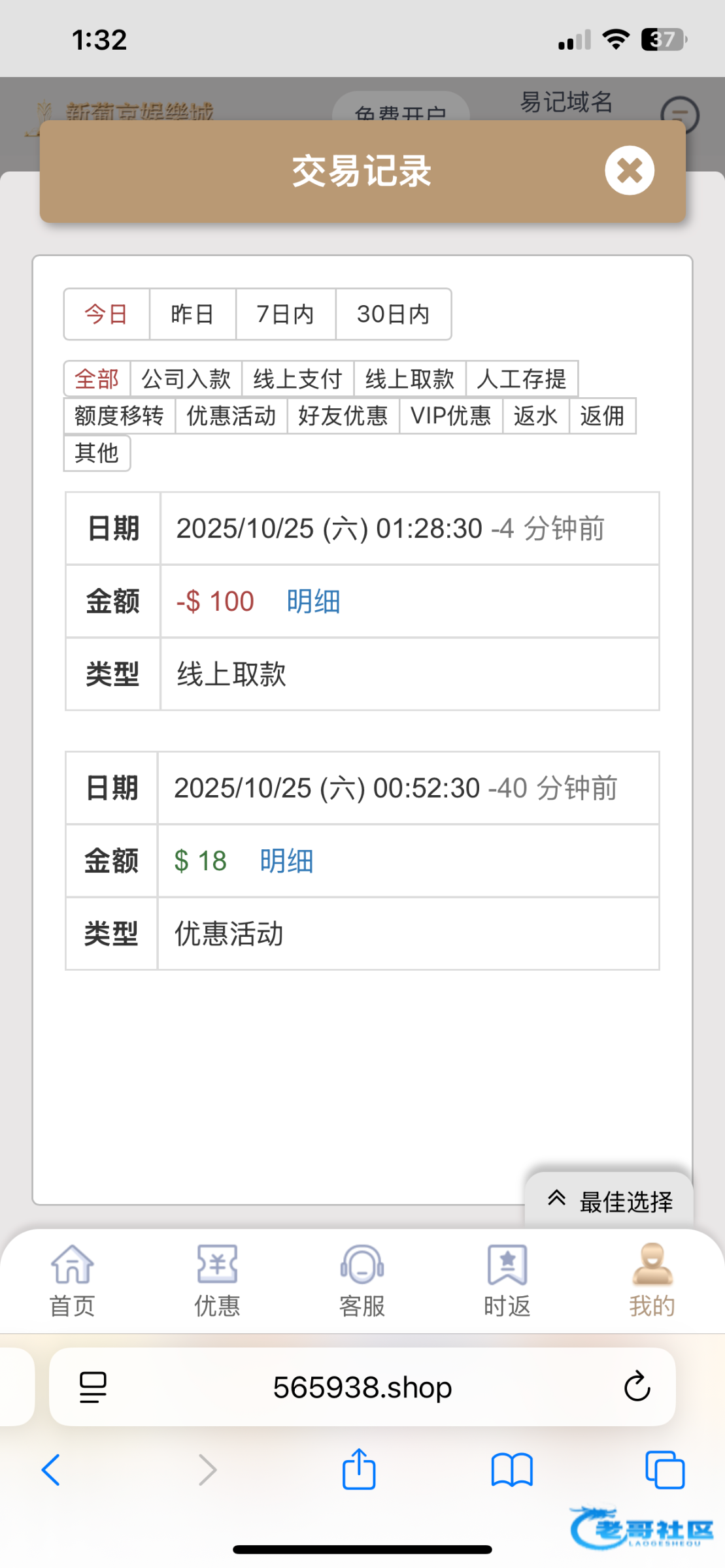Open 明细 link for the -$100 withdrawal
The height and width of the screenshot is (1568, 725).
click(x=313, y=601)
